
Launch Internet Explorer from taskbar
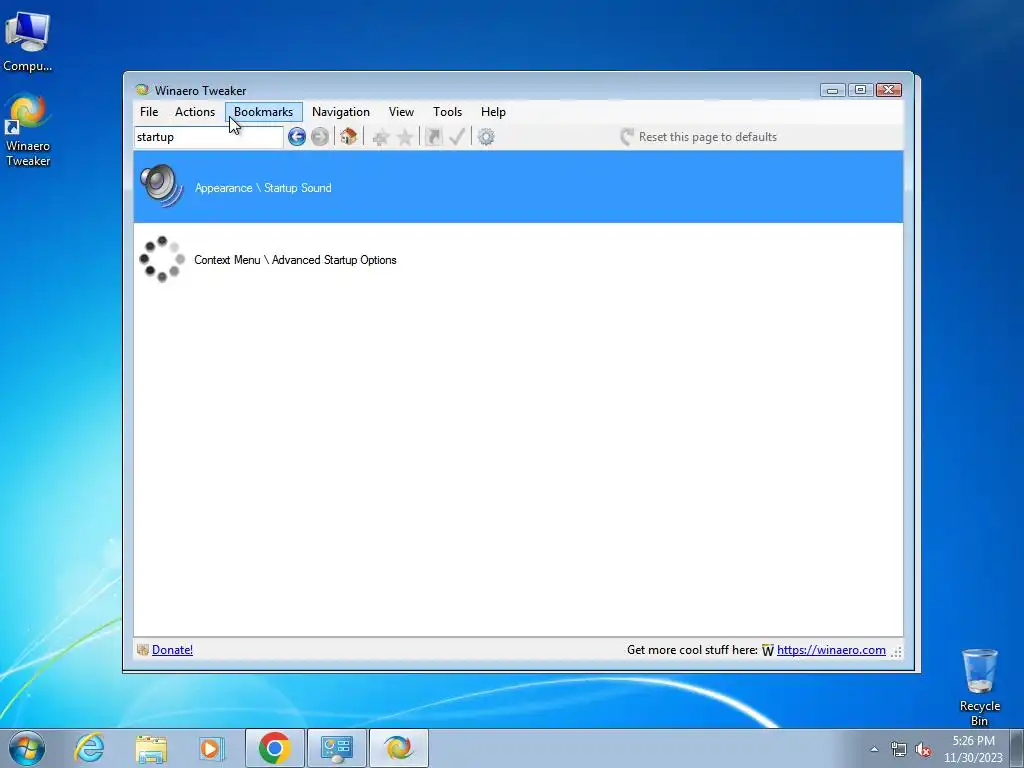[x=89, y=748]
